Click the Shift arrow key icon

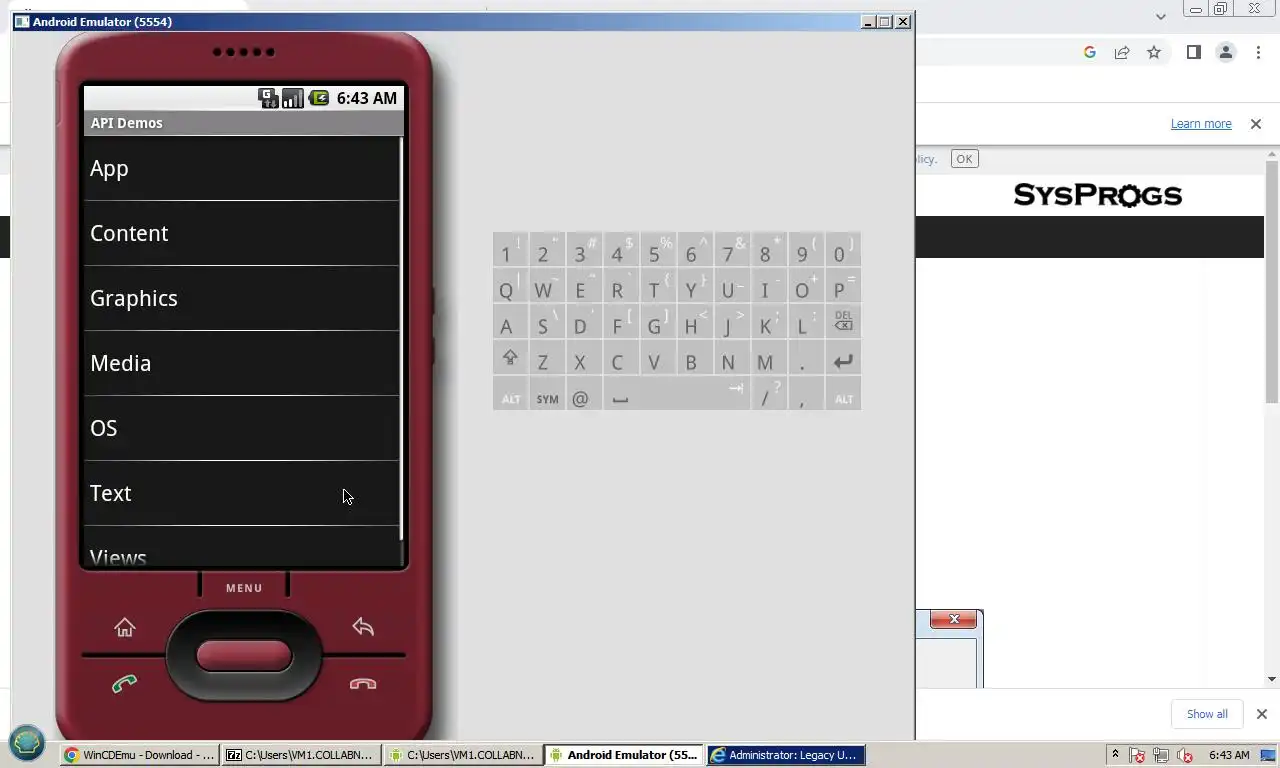click(510, 358)
